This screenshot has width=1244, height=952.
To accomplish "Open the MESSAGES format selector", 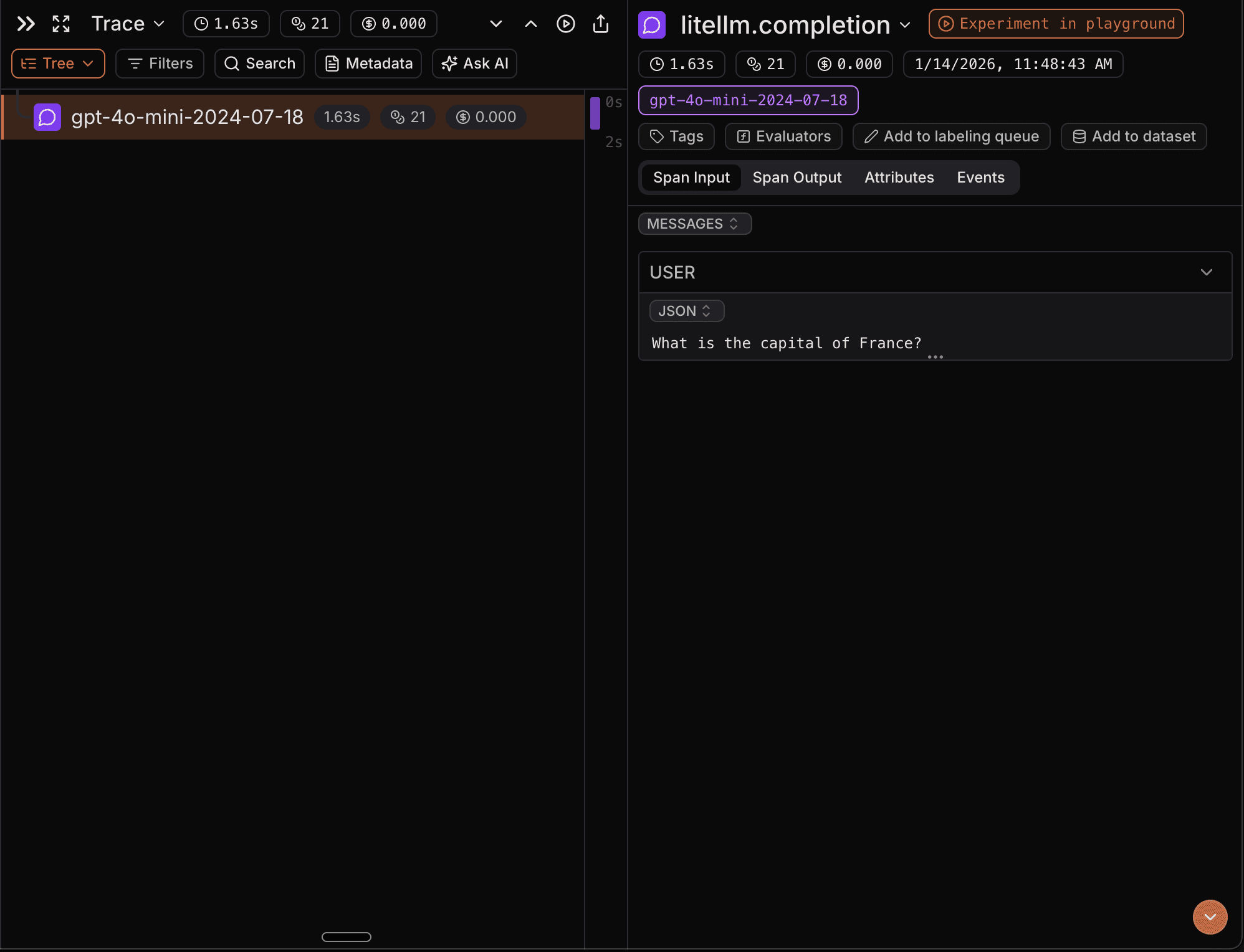I will coord(694,224).
